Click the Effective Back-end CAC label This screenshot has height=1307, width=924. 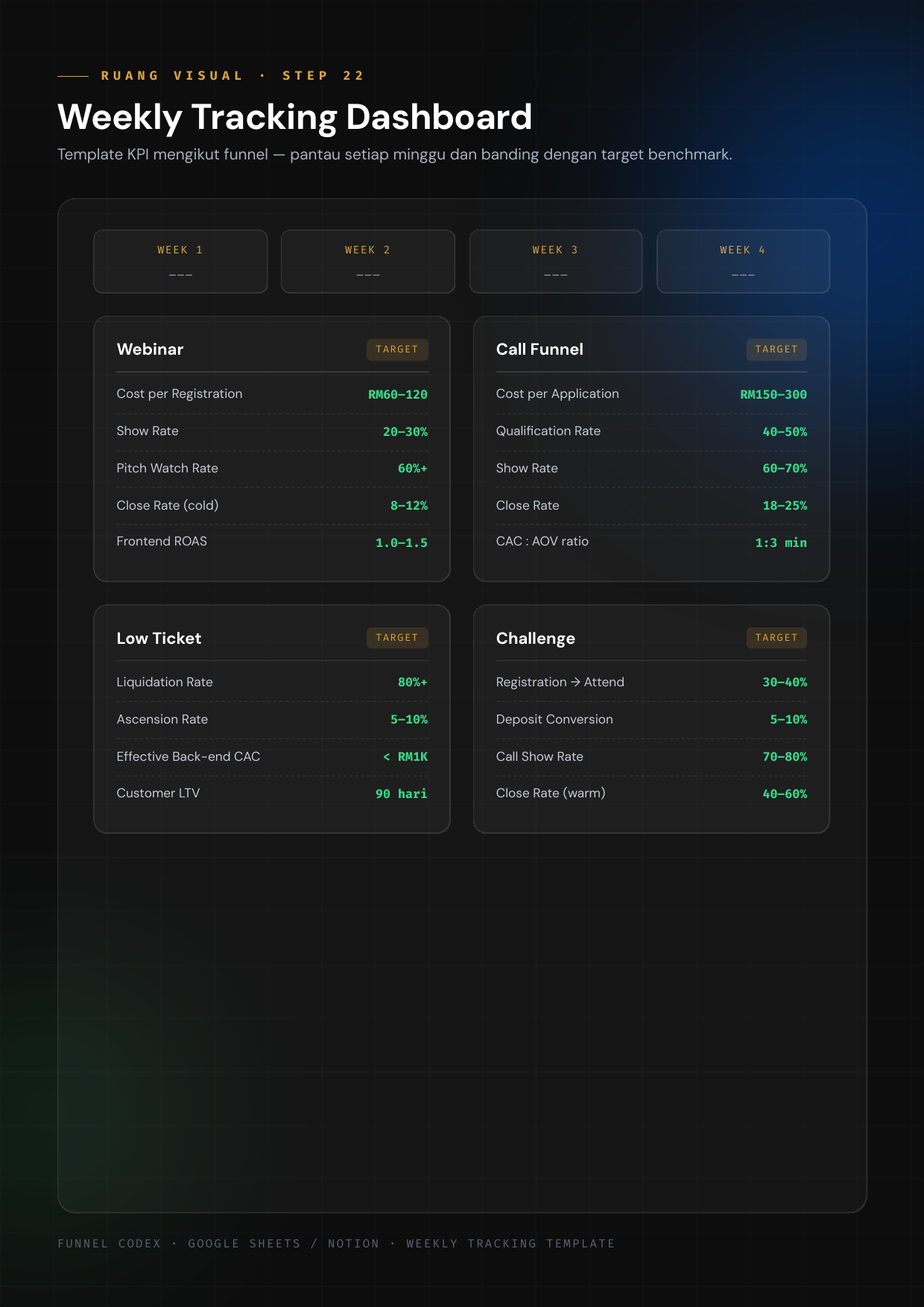pos(189,756)
